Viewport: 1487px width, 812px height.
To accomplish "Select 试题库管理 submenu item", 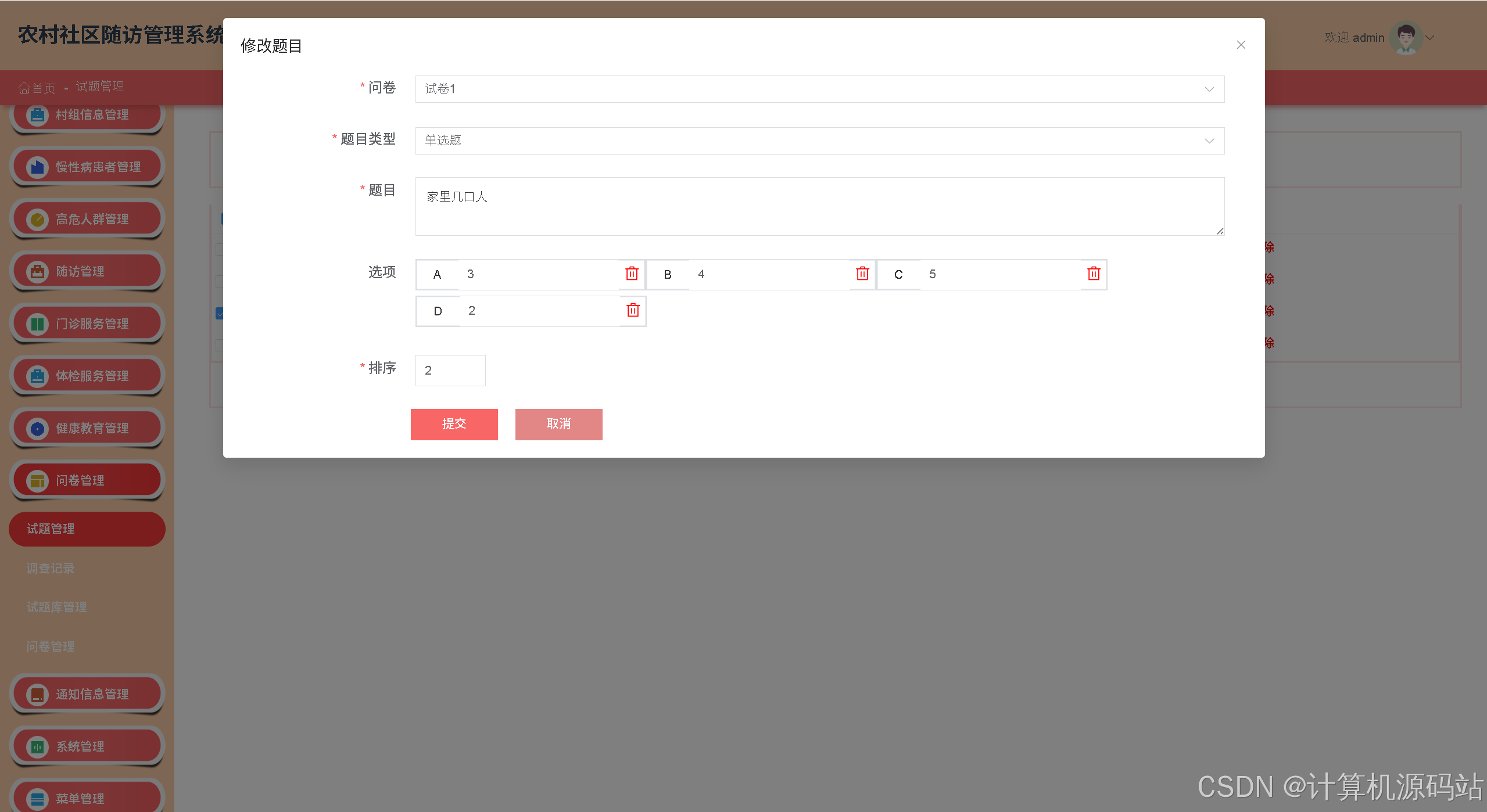I will pos(57,608).
